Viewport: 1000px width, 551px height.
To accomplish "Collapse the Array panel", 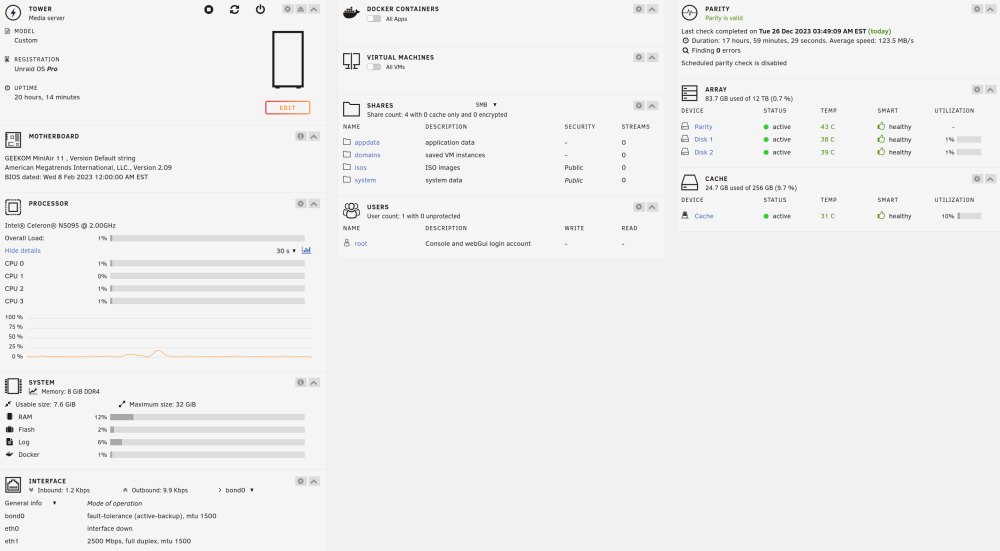I will coord(990,90).
